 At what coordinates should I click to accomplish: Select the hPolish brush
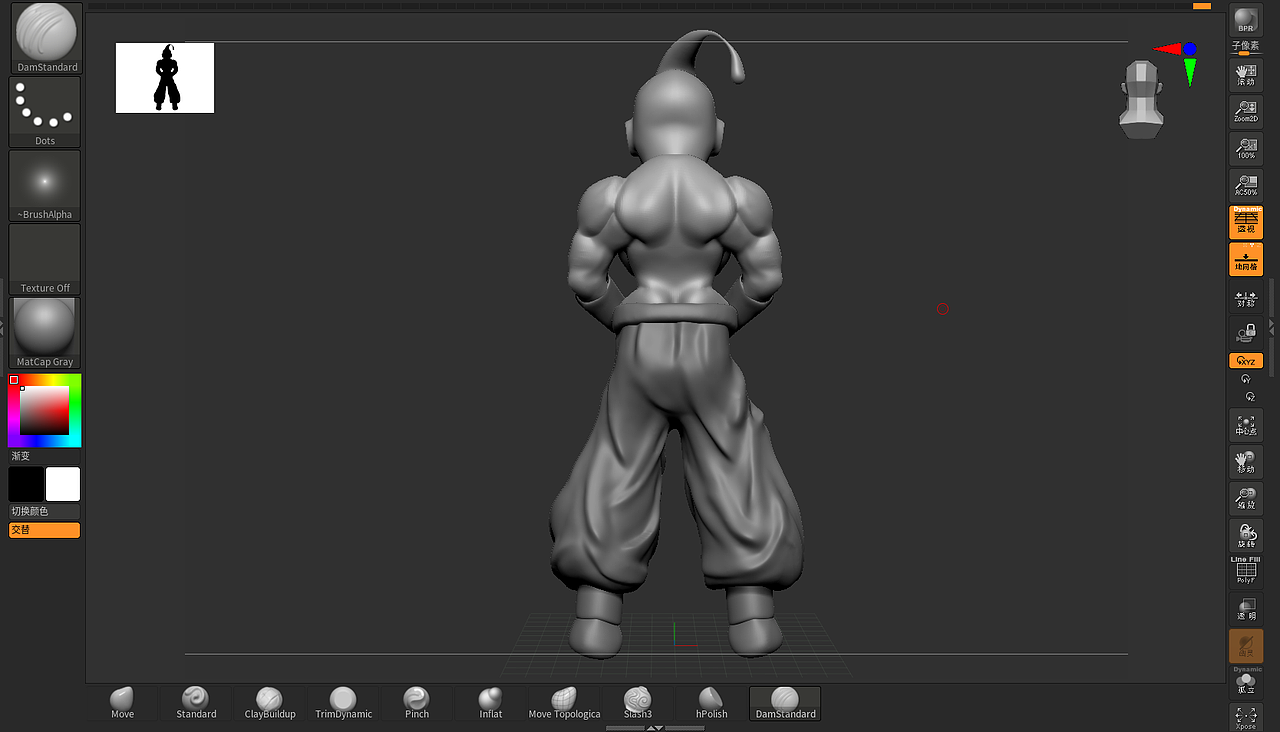click(711, 703)
